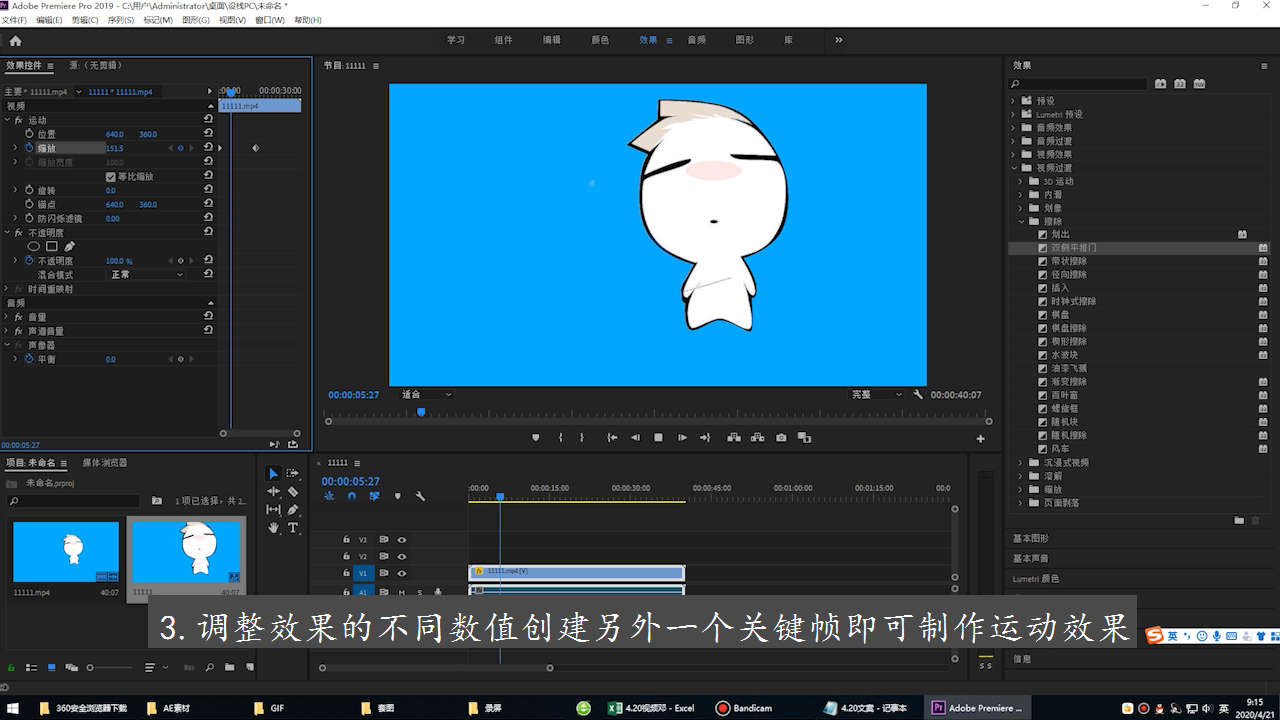Click the Lift button
The height and width of the screenshot is (720, 1280).
(x=734, y=437)
